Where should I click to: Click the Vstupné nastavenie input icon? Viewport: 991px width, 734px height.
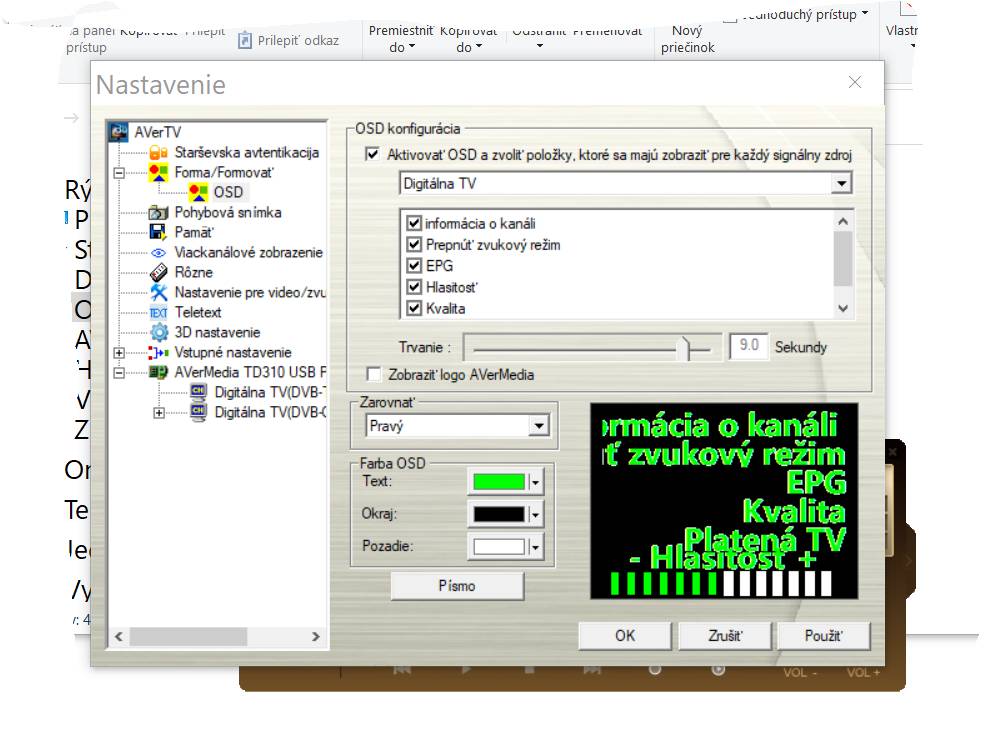tap(159, 352)
